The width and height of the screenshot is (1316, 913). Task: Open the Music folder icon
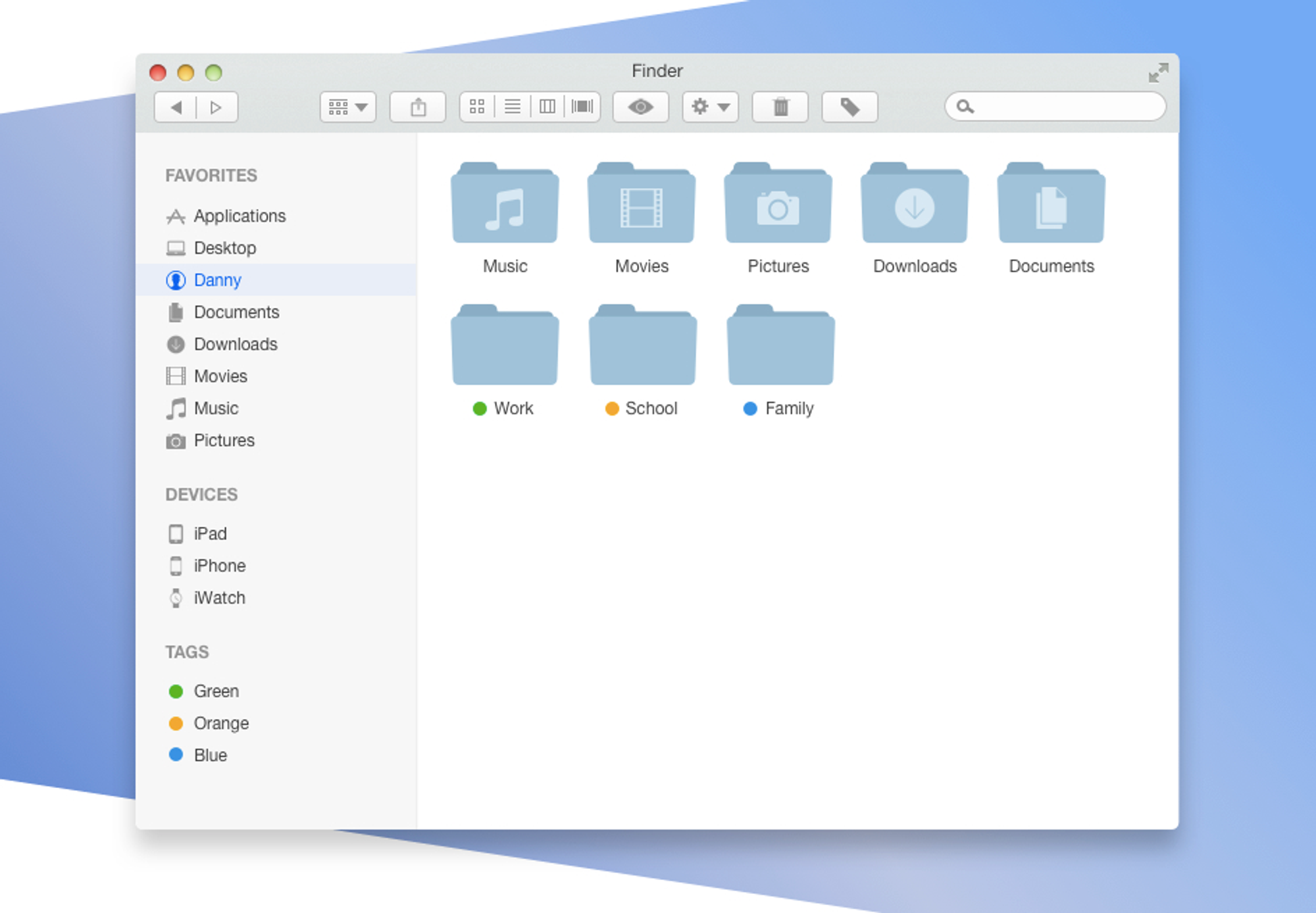click(505, 204)
